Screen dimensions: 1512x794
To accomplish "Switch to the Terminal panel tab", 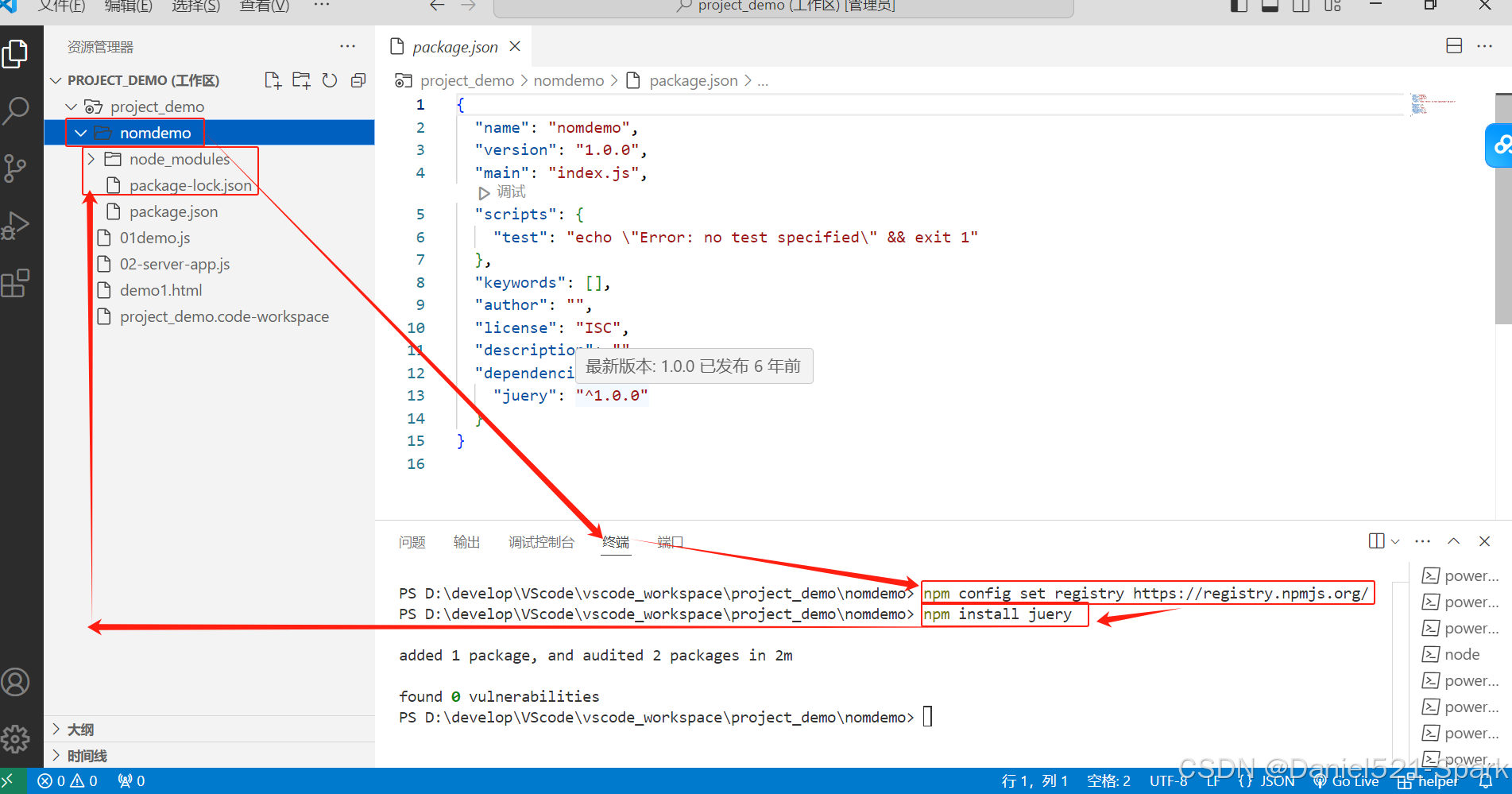I will [616, 542].
